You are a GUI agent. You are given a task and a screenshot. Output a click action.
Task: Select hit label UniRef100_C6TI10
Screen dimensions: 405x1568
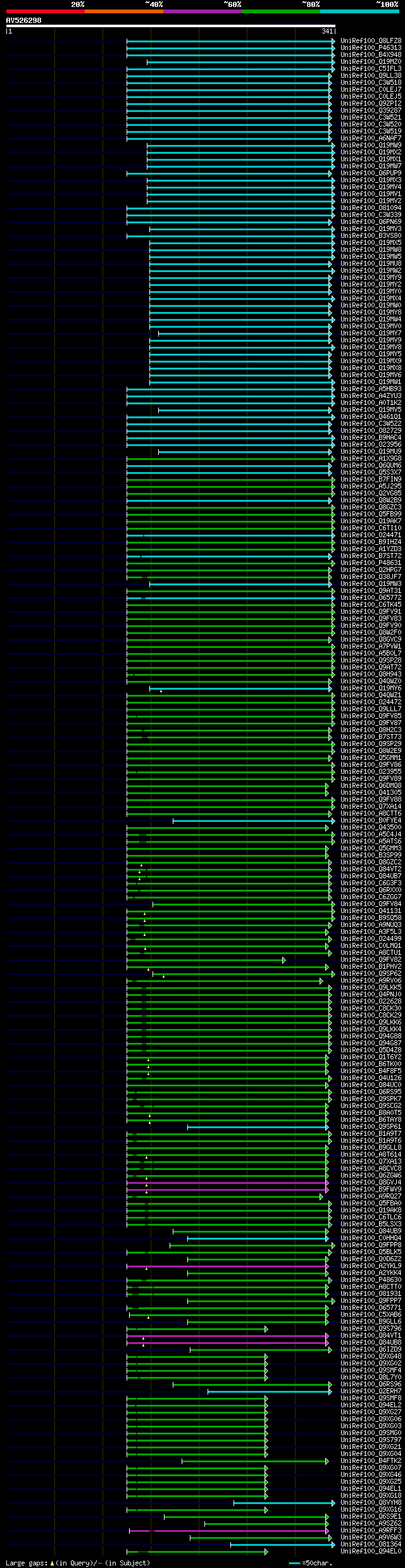371,528
